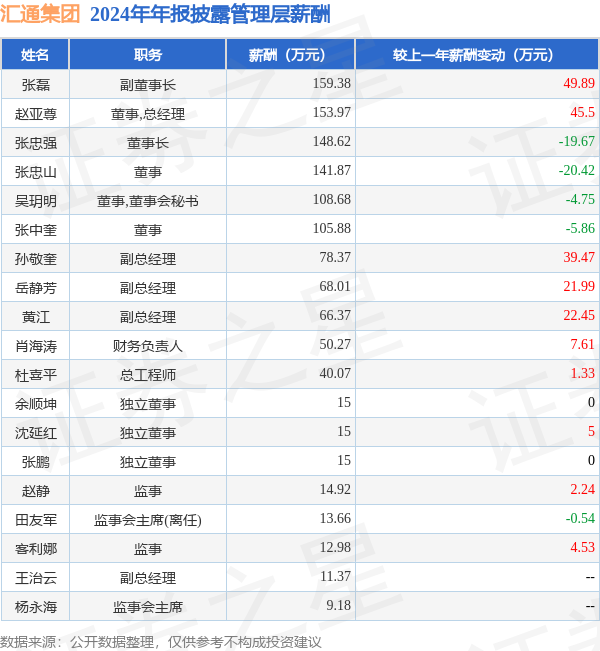Select the name 肖海涛
This screenshot has height=651, width=600.
click(36, 346)
